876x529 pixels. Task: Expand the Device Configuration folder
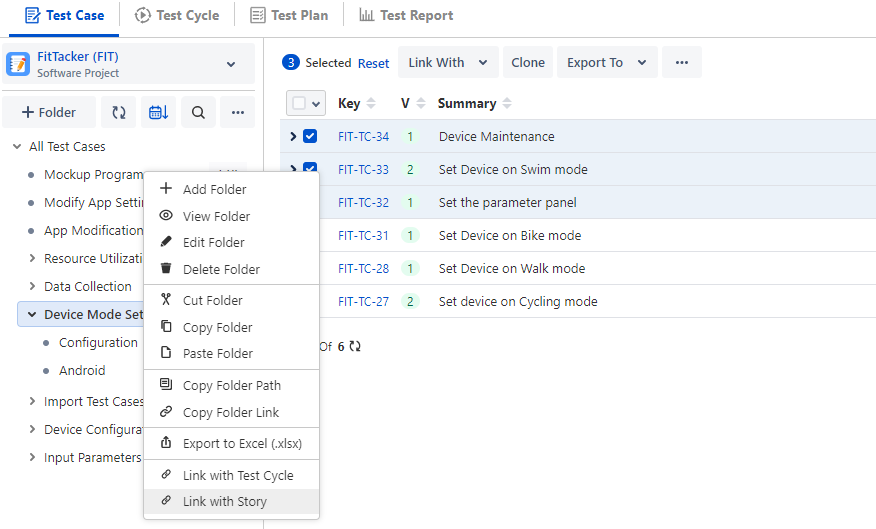coord(32,429)
